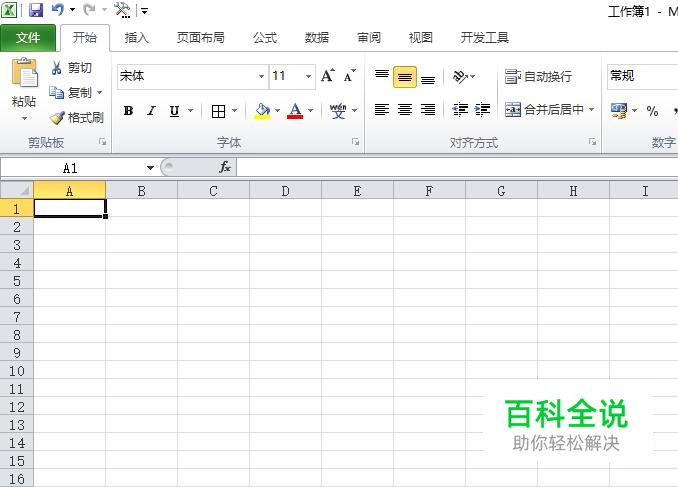Switch to the 数据 tab

[x=317, y=38]
